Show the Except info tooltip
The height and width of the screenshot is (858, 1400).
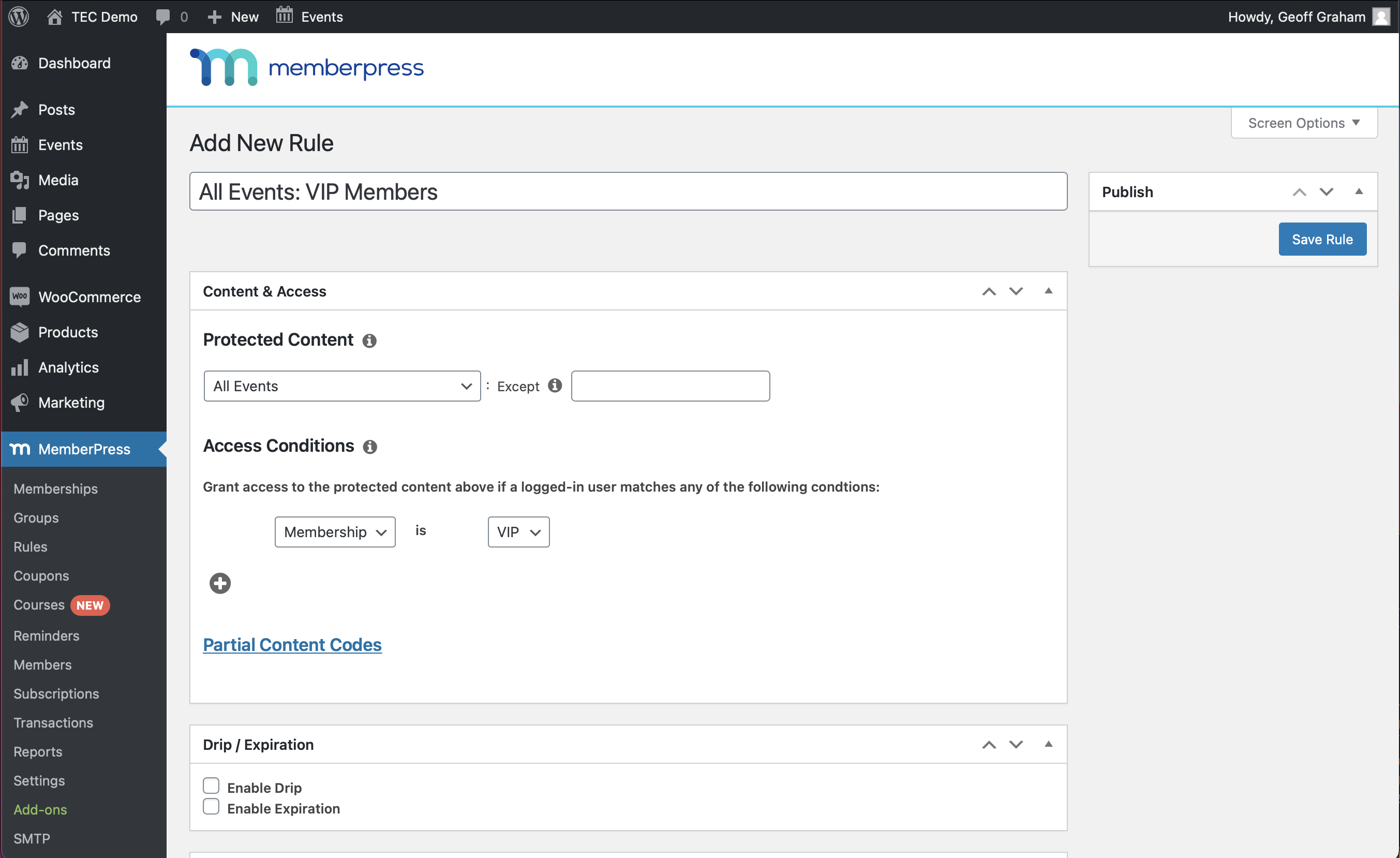[x=555, y=386]
